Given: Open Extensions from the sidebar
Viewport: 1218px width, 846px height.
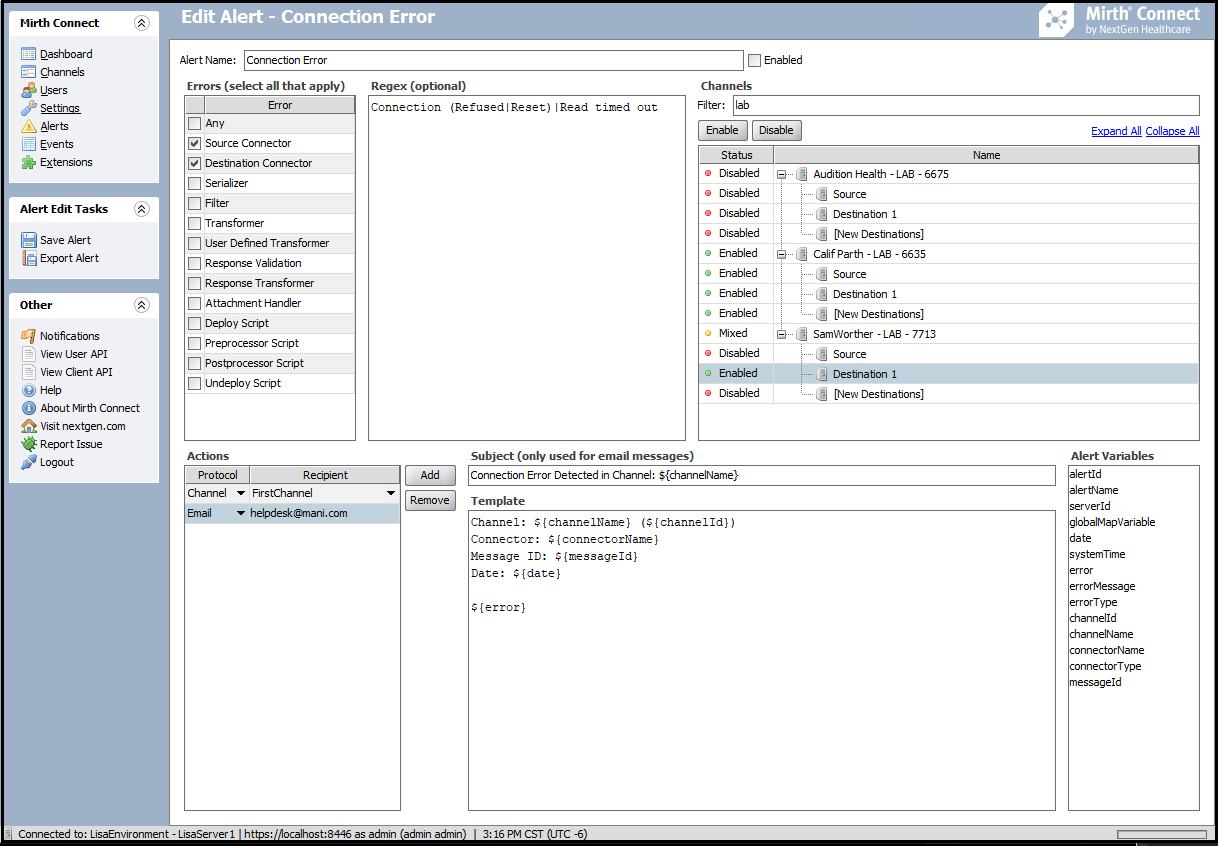Looking at the screenshot, I should [x=65, y=162].
